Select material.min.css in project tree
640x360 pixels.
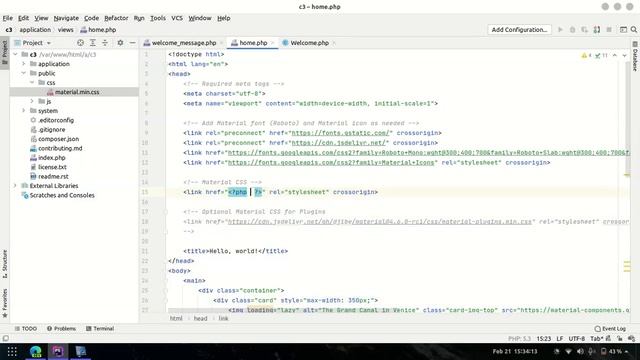pyautogui.click(x=77, y=92)
